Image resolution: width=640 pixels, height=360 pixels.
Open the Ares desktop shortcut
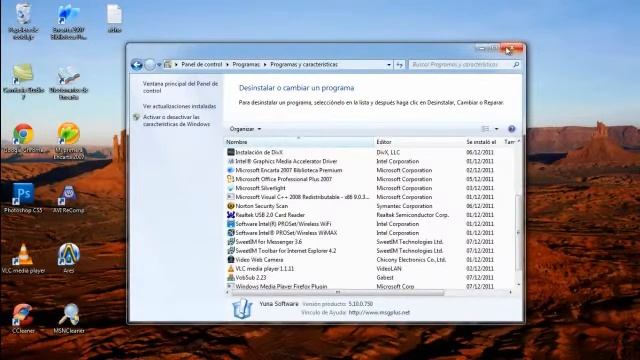click(x=69, y=258)
